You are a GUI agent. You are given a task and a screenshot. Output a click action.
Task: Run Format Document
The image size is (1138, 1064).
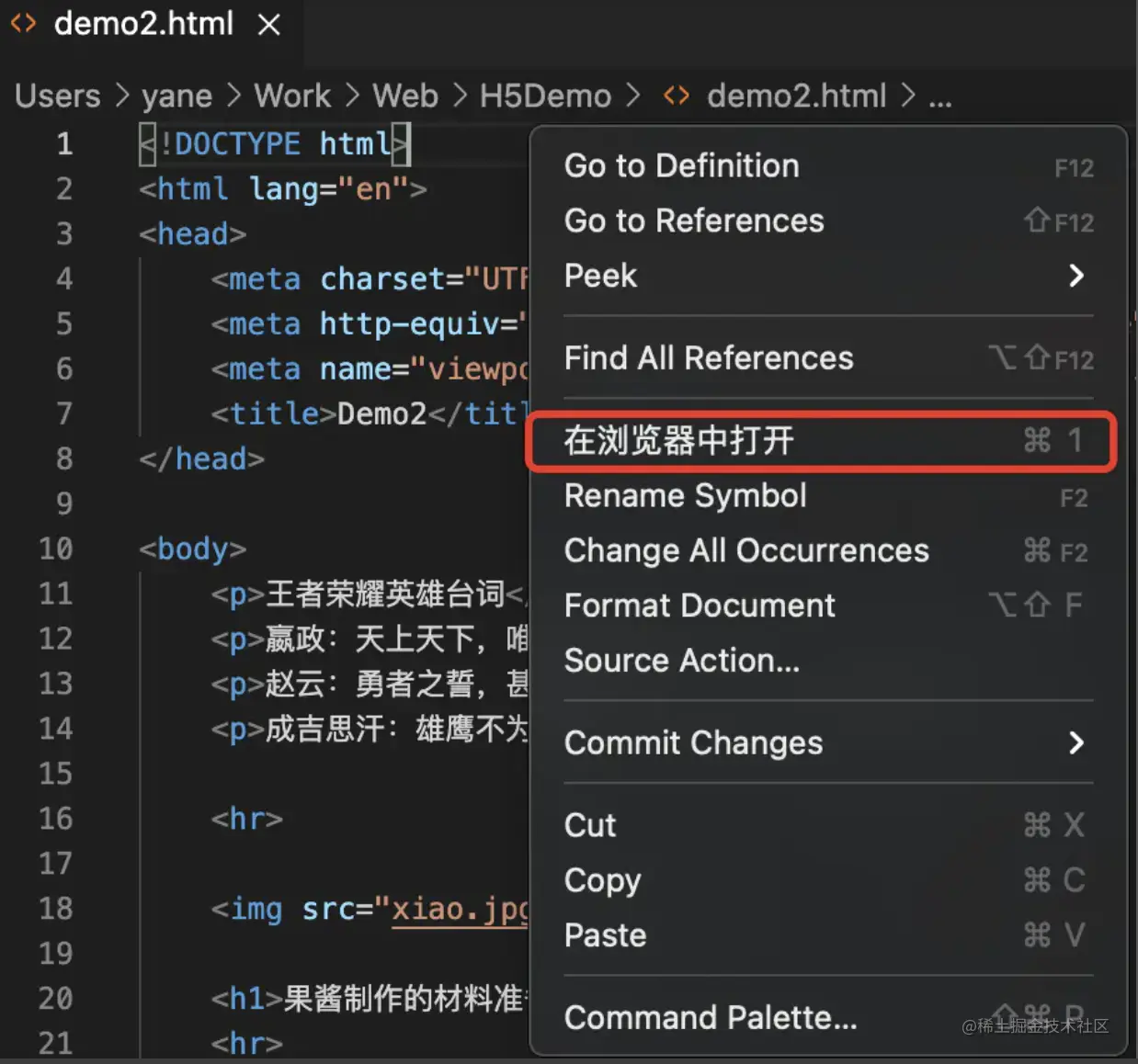[700, 606]
